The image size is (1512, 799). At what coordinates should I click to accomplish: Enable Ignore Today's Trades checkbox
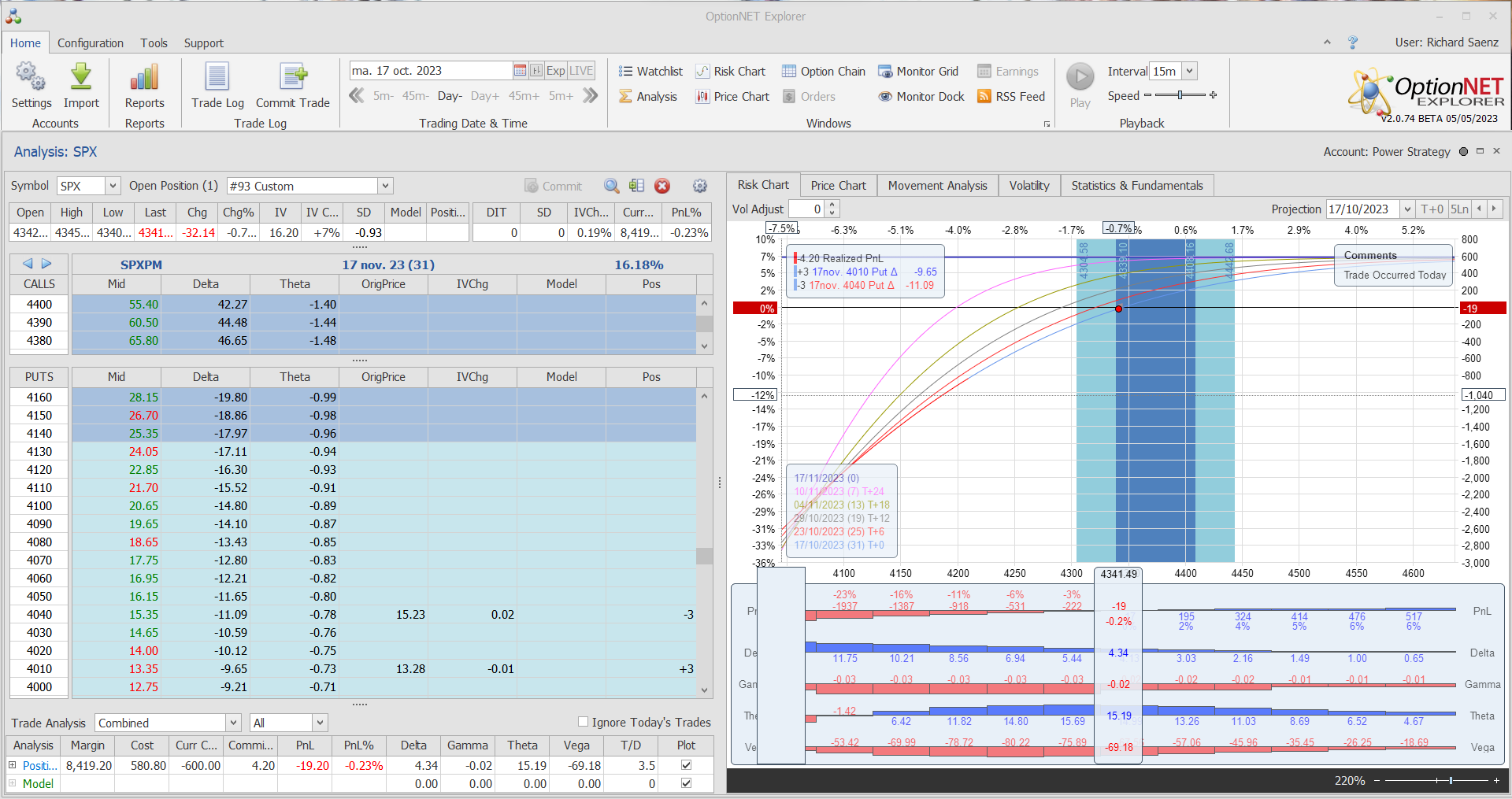pos(583,722)
